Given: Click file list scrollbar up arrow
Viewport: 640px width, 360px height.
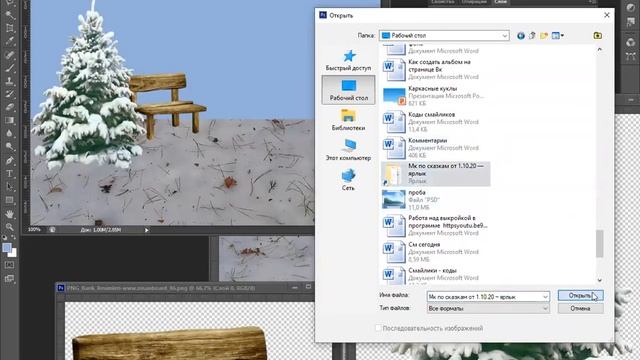Looking at the screenshot, I should [600, 49].
